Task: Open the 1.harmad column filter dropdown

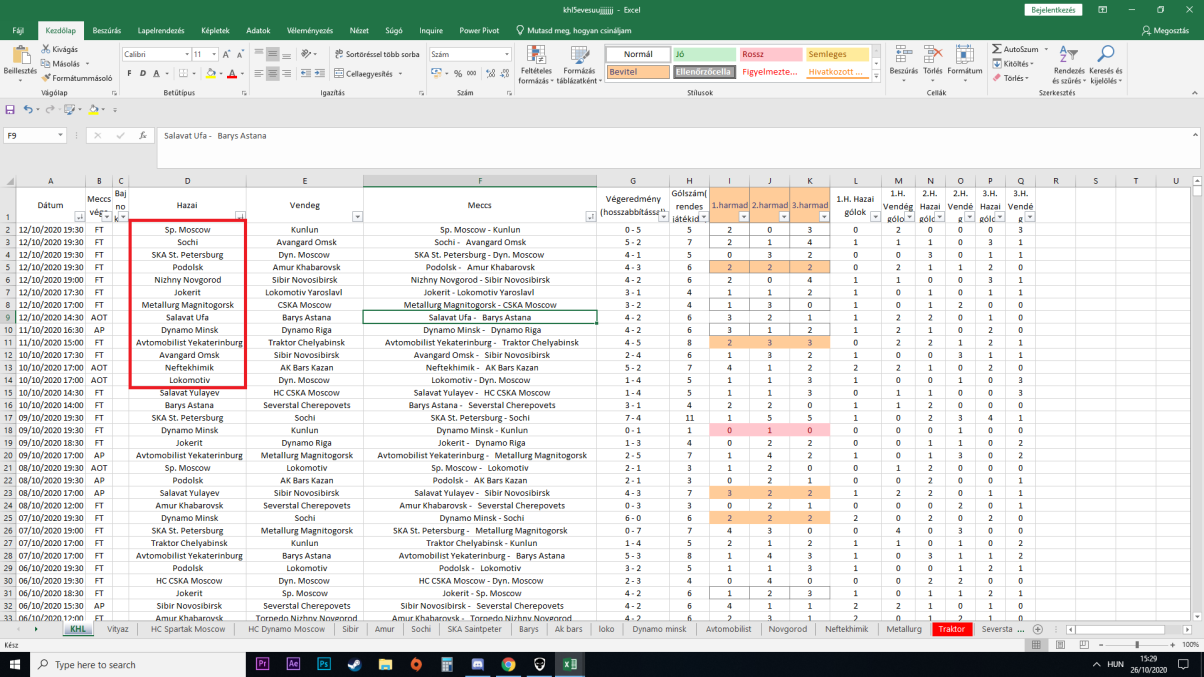Action: [x=743, y=217]
